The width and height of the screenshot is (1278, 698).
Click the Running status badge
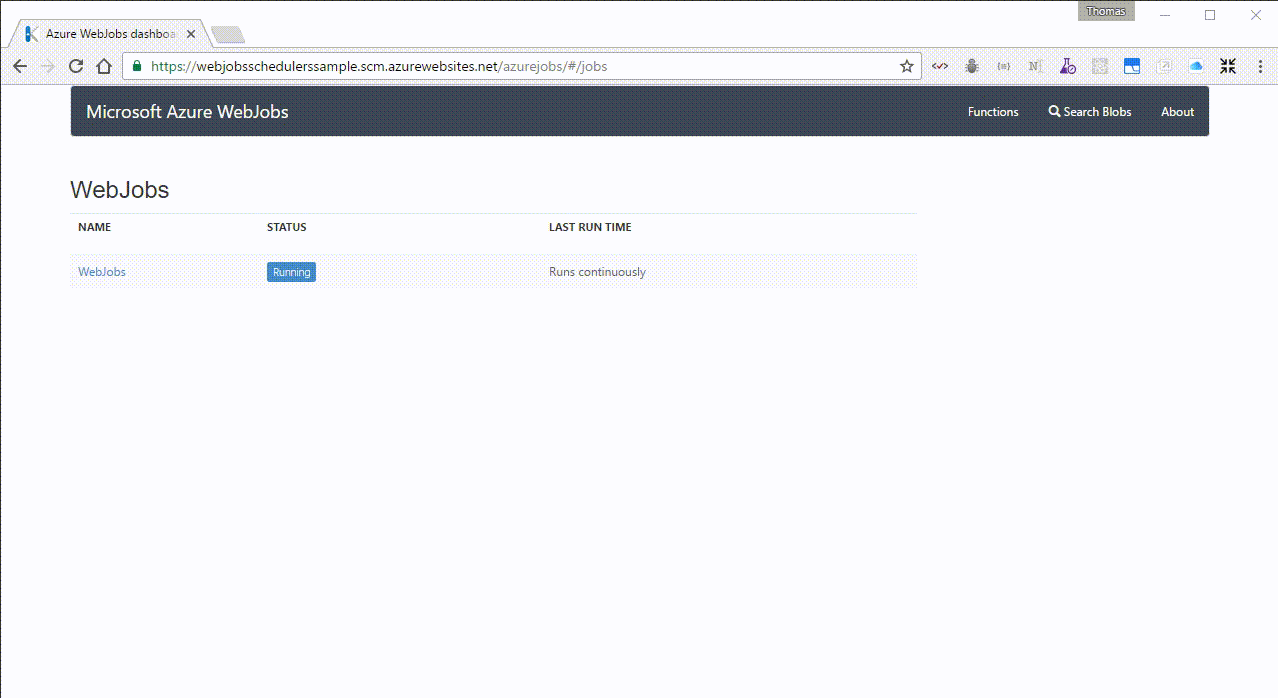tap(291, 272)
